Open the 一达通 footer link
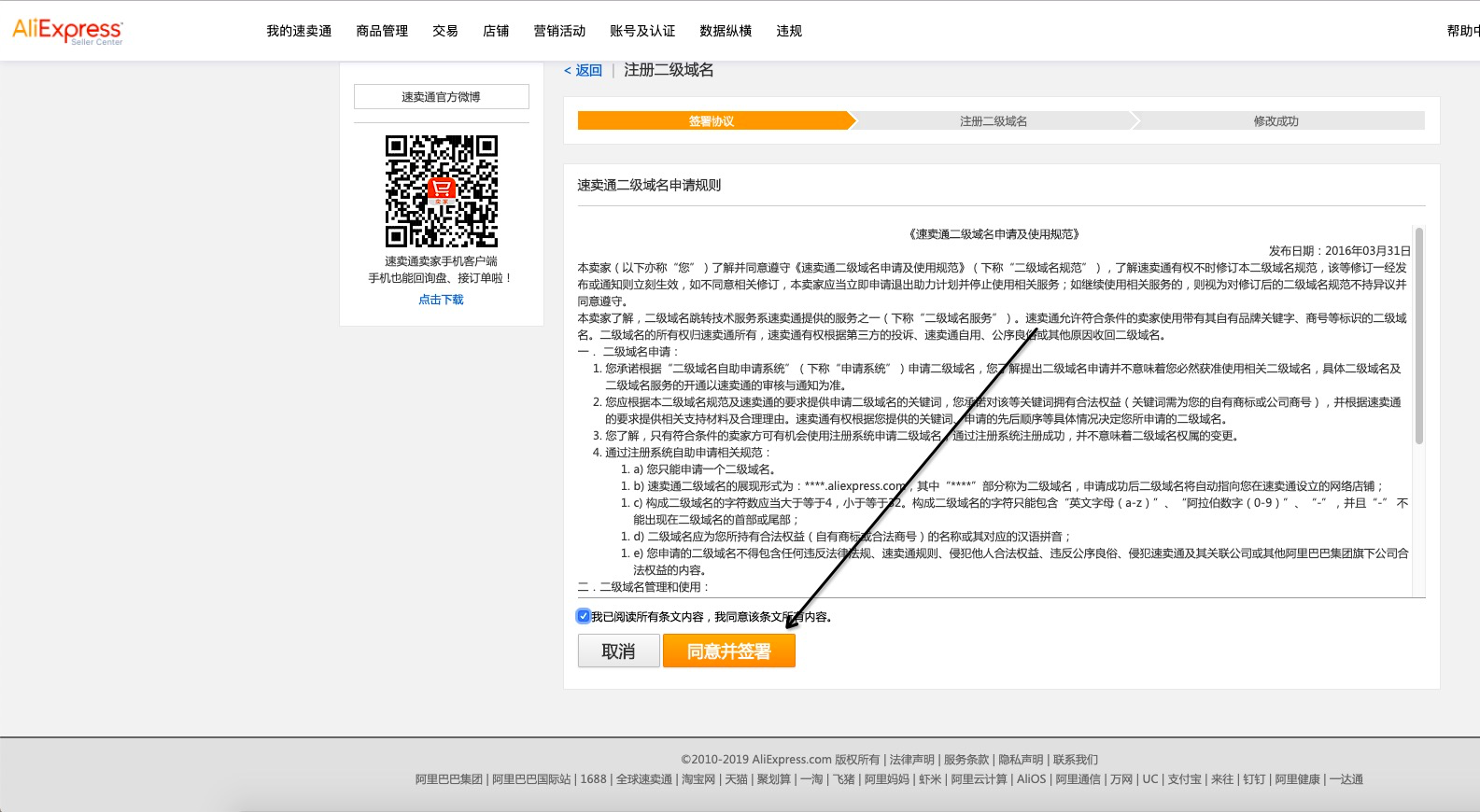 tap(1346, 779)
